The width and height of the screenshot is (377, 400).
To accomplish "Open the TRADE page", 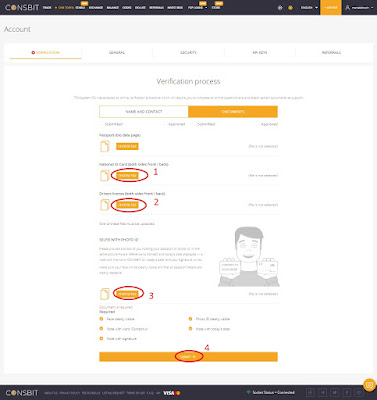I will (47, 8).
